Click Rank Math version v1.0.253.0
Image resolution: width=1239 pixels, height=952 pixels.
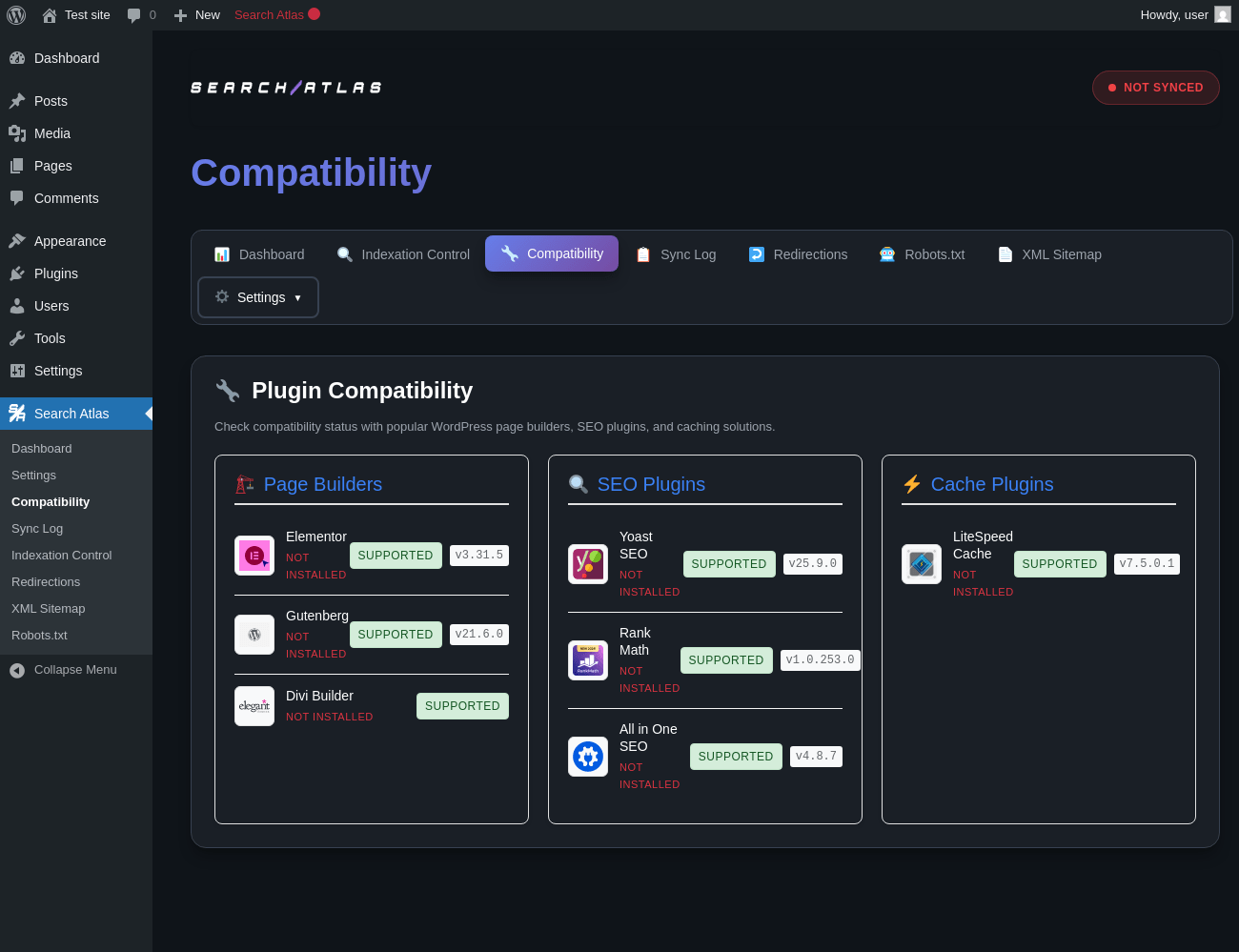[x=821, y=660]
